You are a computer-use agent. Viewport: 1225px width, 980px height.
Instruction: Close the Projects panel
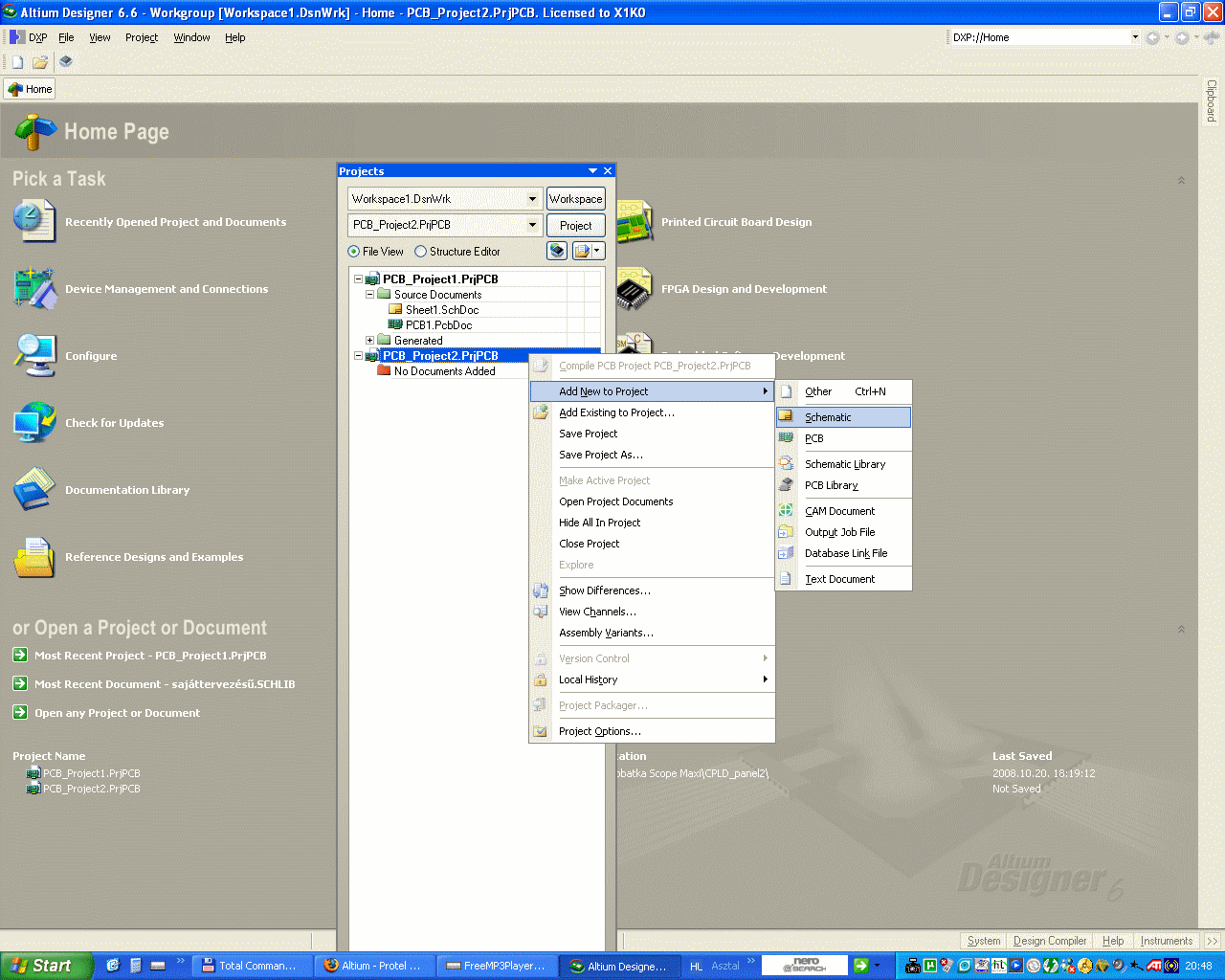(608, 171)
